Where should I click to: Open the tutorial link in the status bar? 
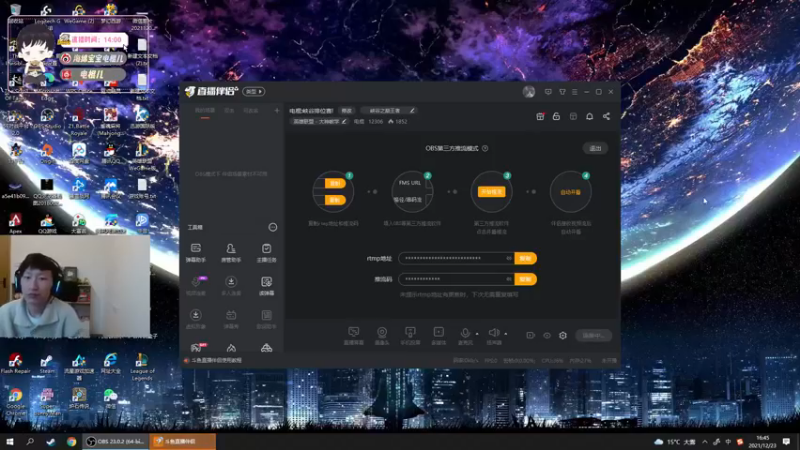216,360
